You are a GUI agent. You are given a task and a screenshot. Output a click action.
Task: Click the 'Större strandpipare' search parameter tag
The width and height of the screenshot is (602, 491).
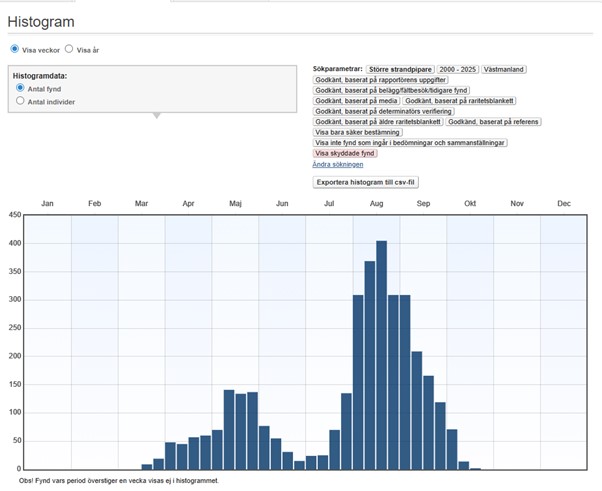click(x=399, y=69)
